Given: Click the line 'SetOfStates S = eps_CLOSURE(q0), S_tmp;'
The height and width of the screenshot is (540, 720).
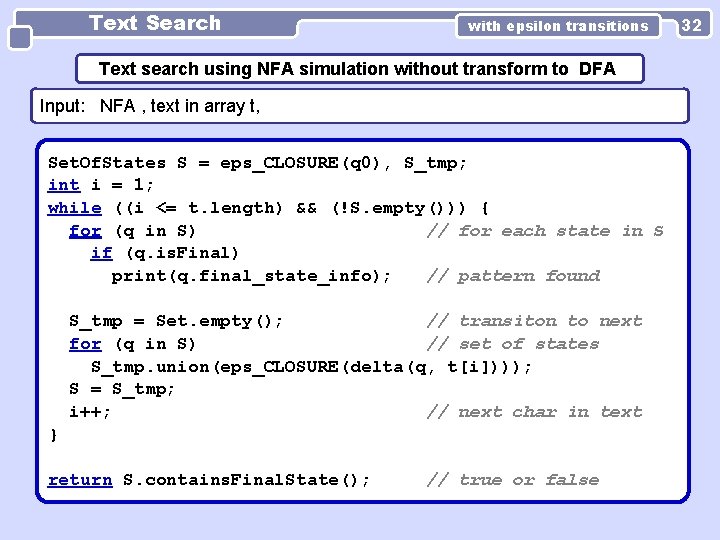Looking at the screenshot, I should click(257, 163).
